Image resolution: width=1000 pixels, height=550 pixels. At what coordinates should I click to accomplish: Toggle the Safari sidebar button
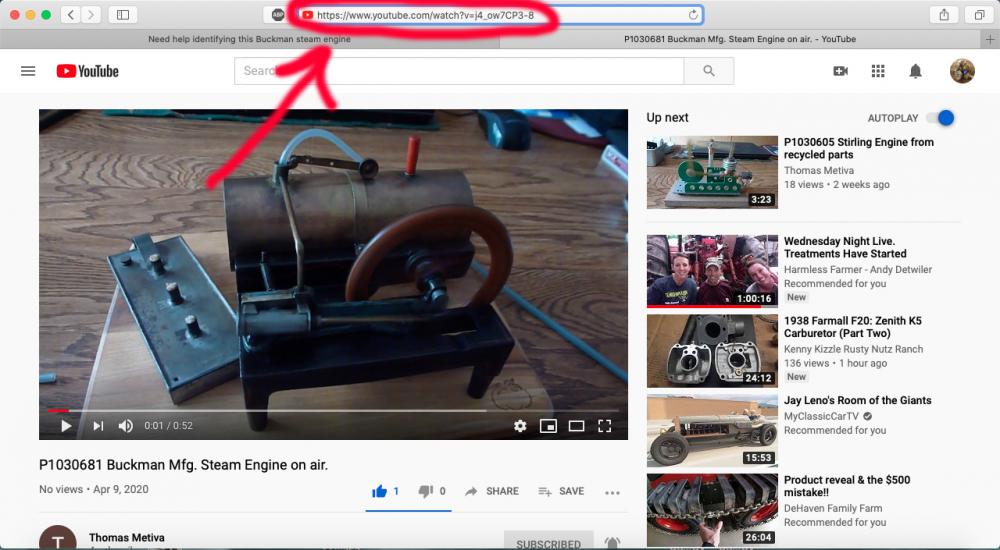coord(123,15)
